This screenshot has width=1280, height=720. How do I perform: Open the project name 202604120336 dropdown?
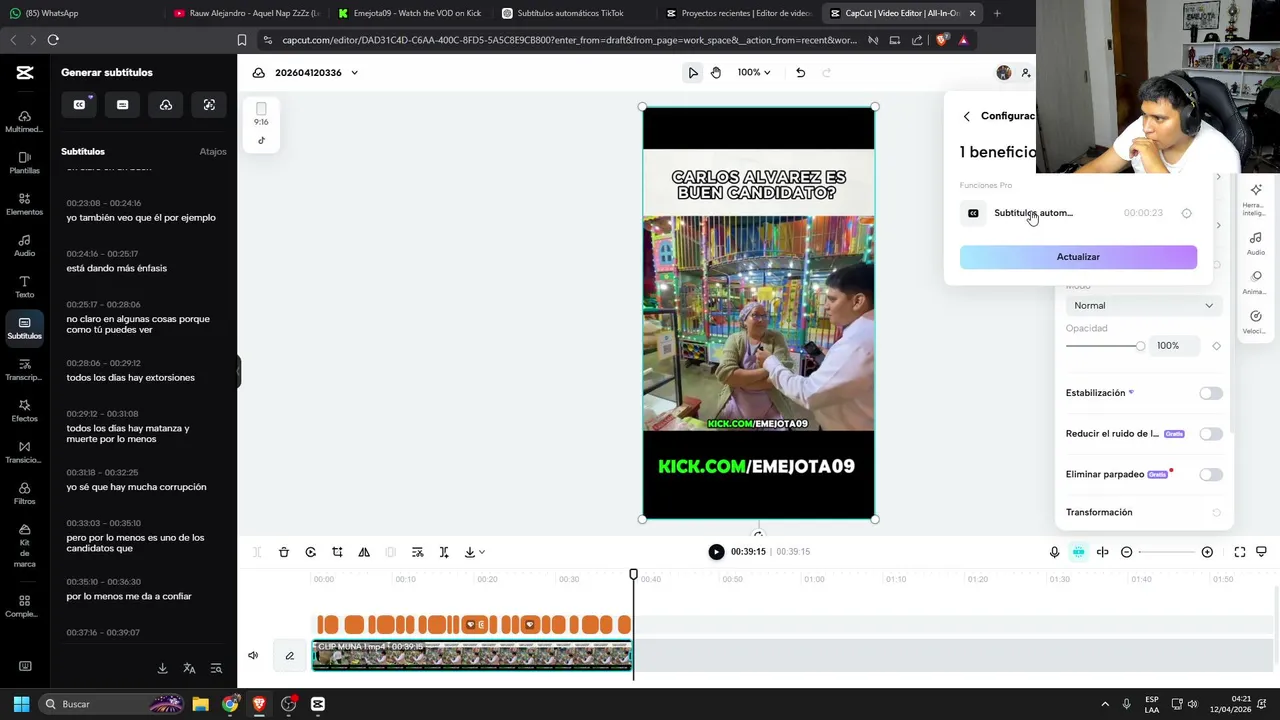pos(316,72)
